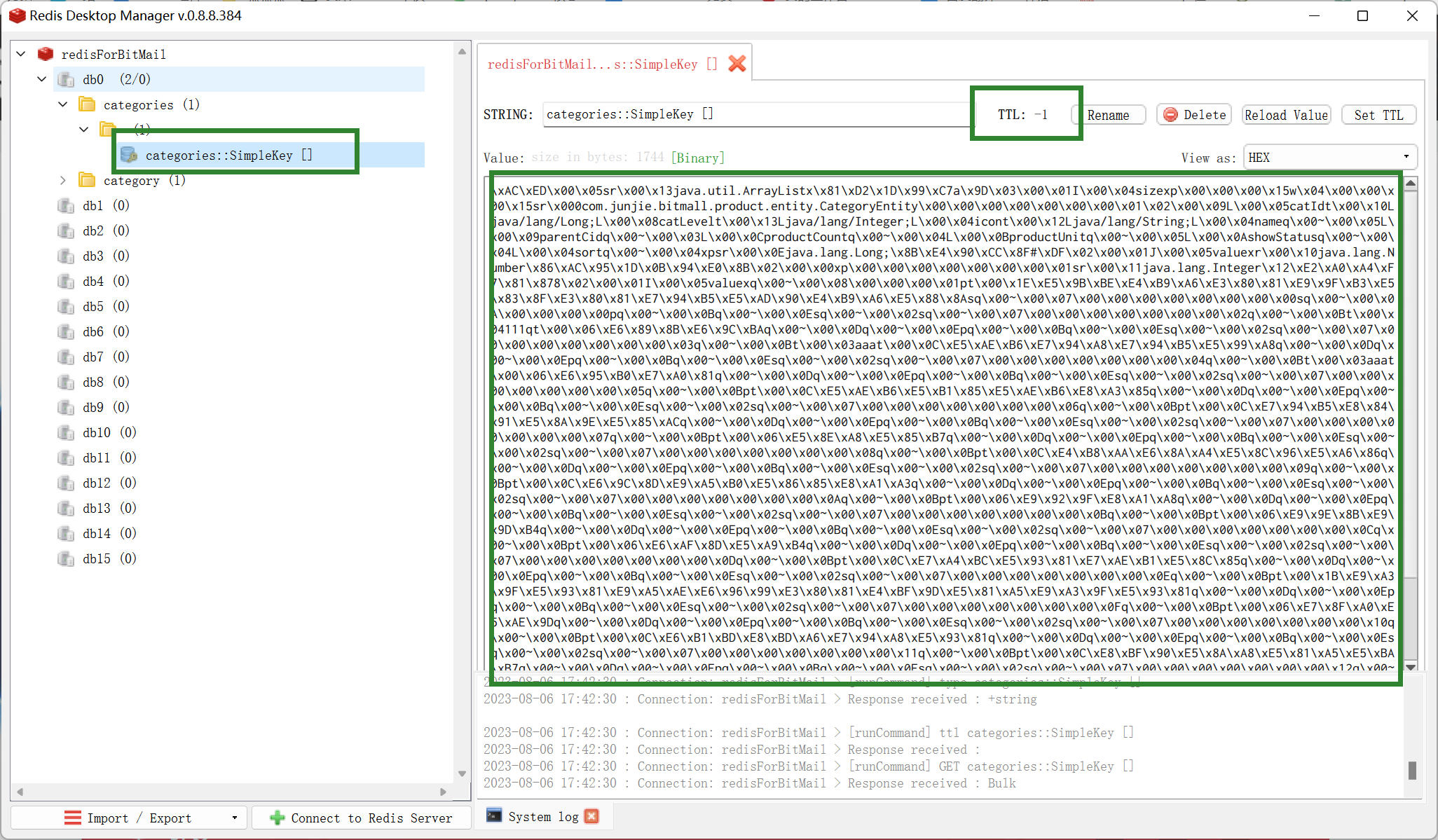Collapse the categories namespace folder
Screen dimensions: 1438x840
coord(63,104)
